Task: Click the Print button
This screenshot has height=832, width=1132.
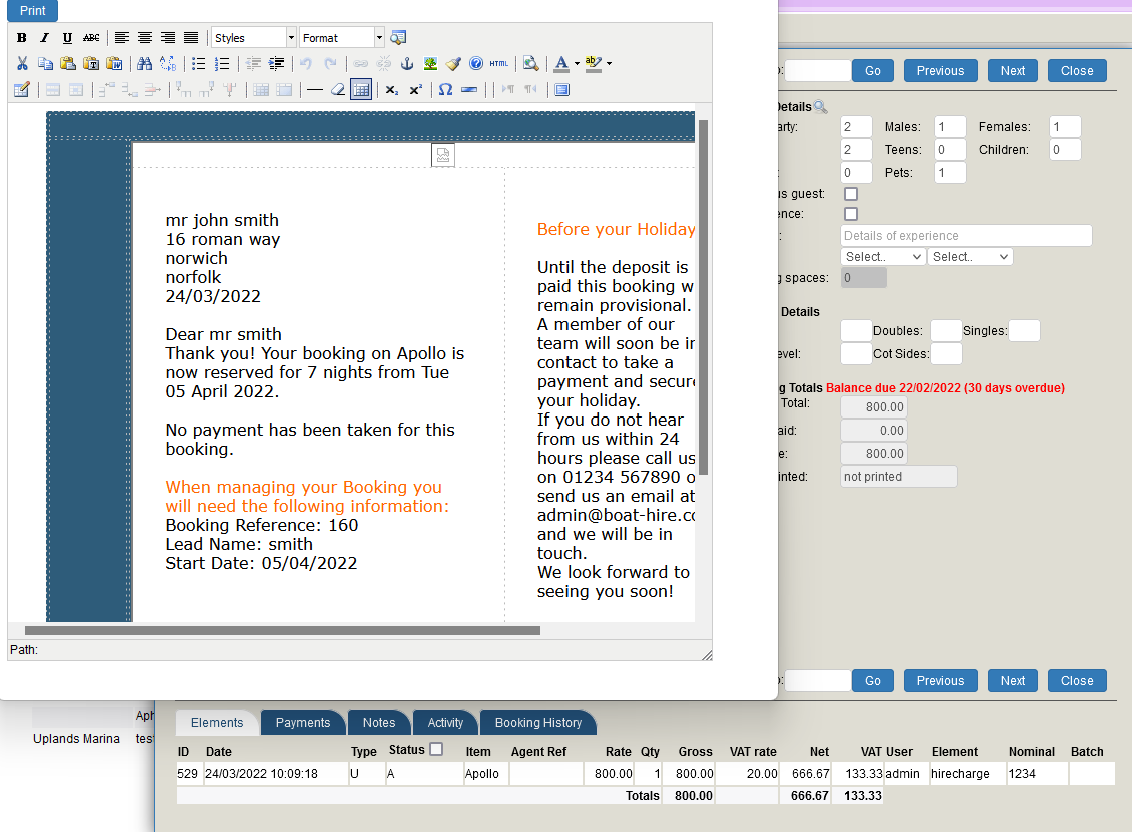Action: [33, 11]
